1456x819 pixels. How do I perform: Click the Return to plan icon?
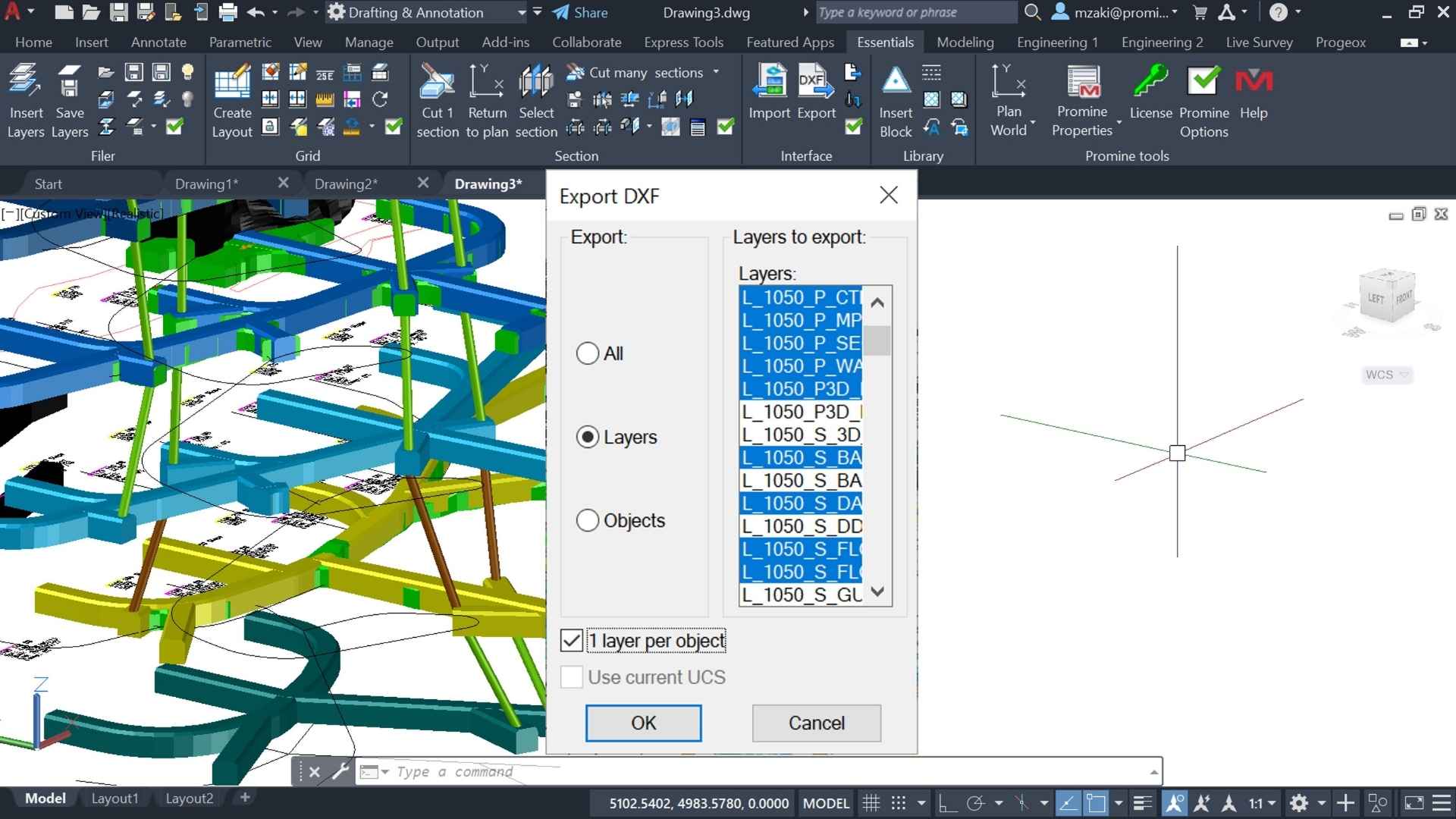click(487, 82)
